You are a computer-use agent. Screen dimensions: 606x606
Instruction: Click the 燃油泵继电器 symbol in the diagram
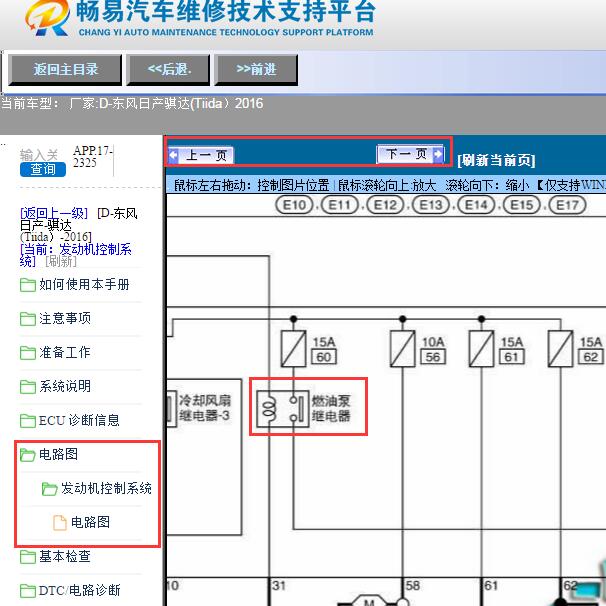tap(283, 409)
